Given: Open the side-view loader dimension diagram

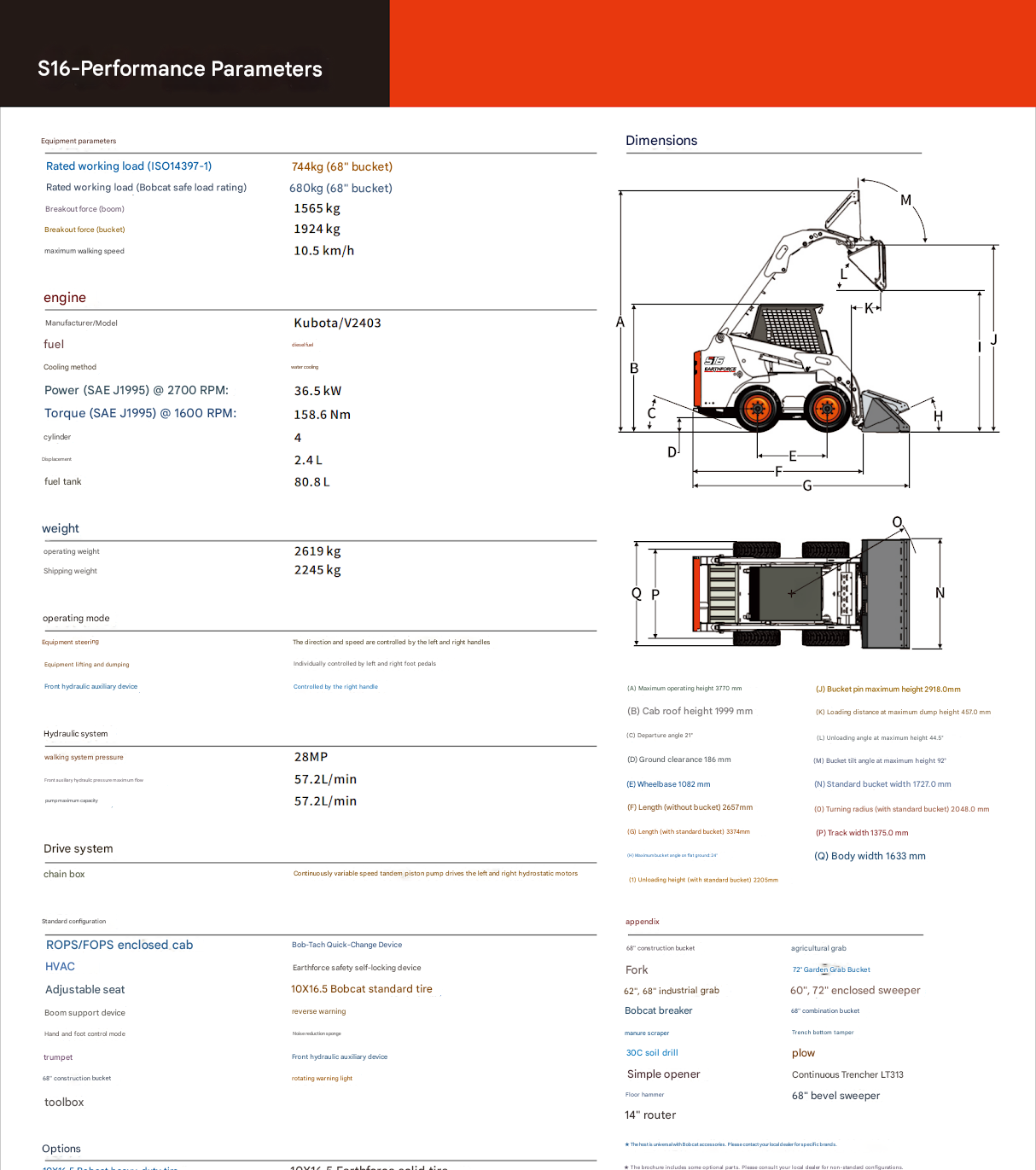Looking at the screenshot, I should point(808,334).
